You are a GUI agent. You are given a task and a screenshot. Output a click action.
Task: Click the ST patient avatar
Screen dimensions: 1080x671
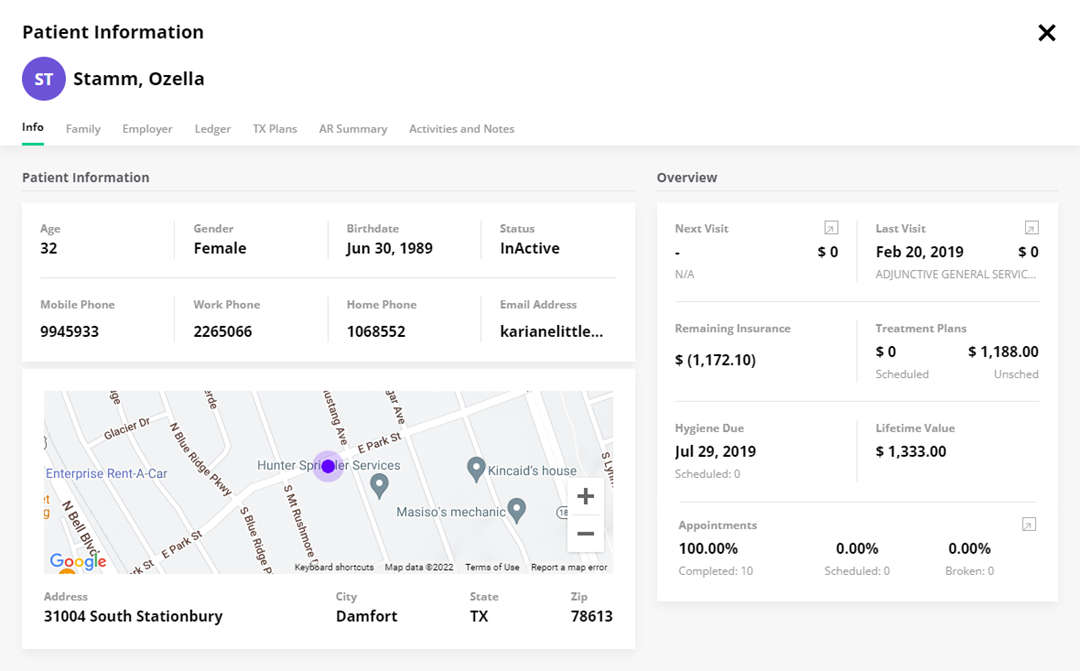[x=44, y=79]
